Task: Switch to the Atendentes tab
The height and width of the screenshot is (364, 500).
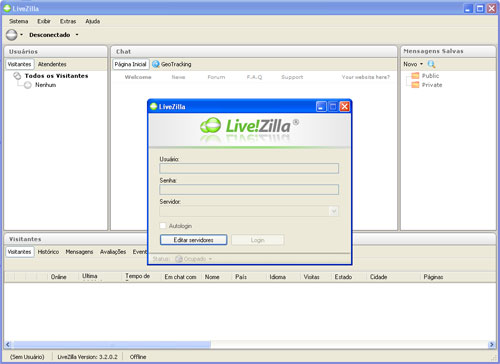Action: pyautogui.click(x=52, y=64)
